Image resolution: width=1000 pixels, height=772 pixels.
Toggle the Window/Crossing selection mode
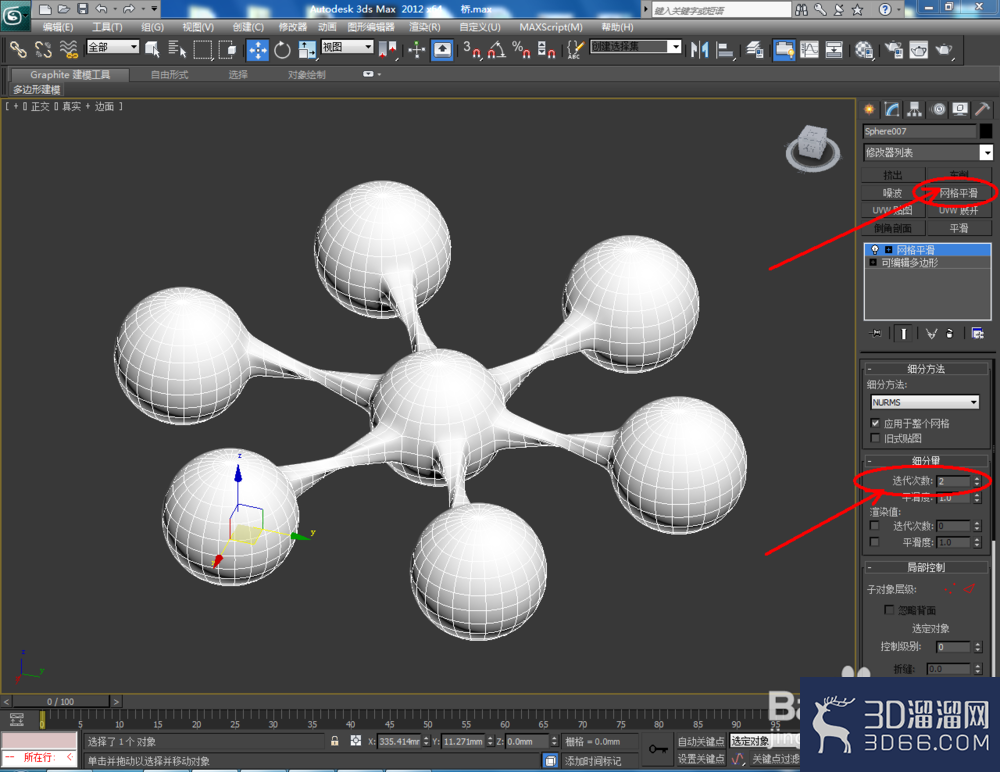click(227, 49)
